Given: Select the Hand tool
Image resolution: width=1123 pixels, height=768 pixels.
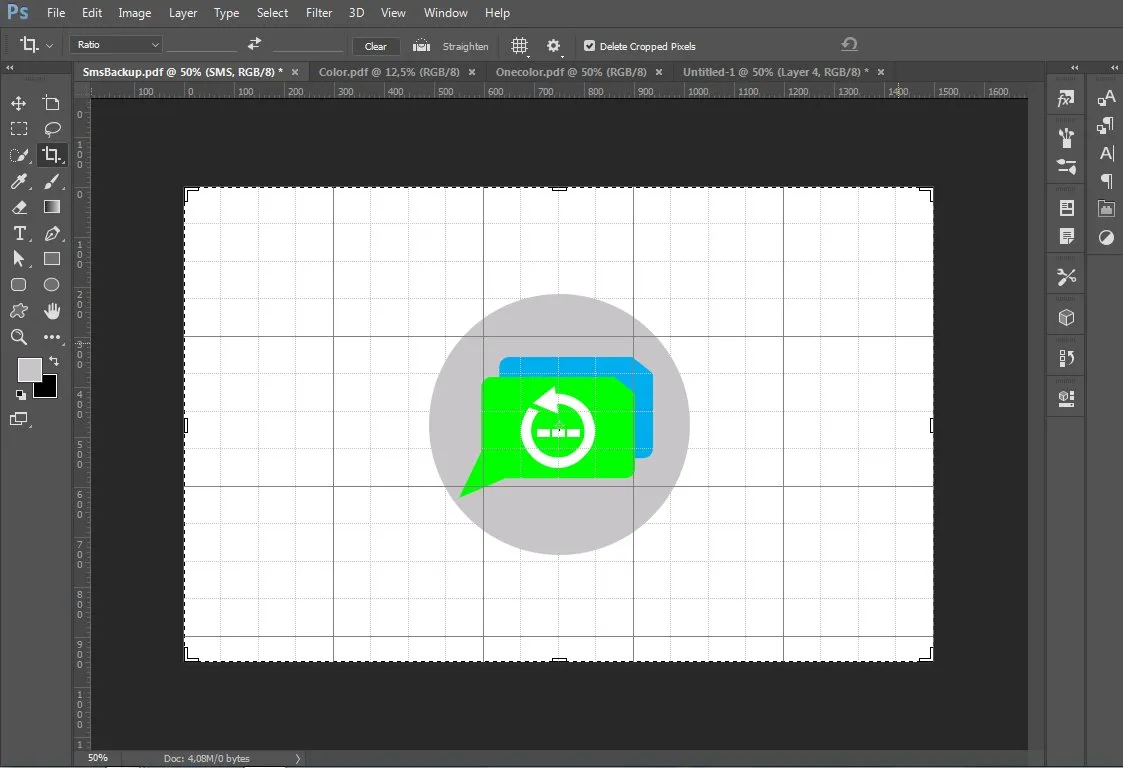Looking at the screenshot, I should (52, 311).
